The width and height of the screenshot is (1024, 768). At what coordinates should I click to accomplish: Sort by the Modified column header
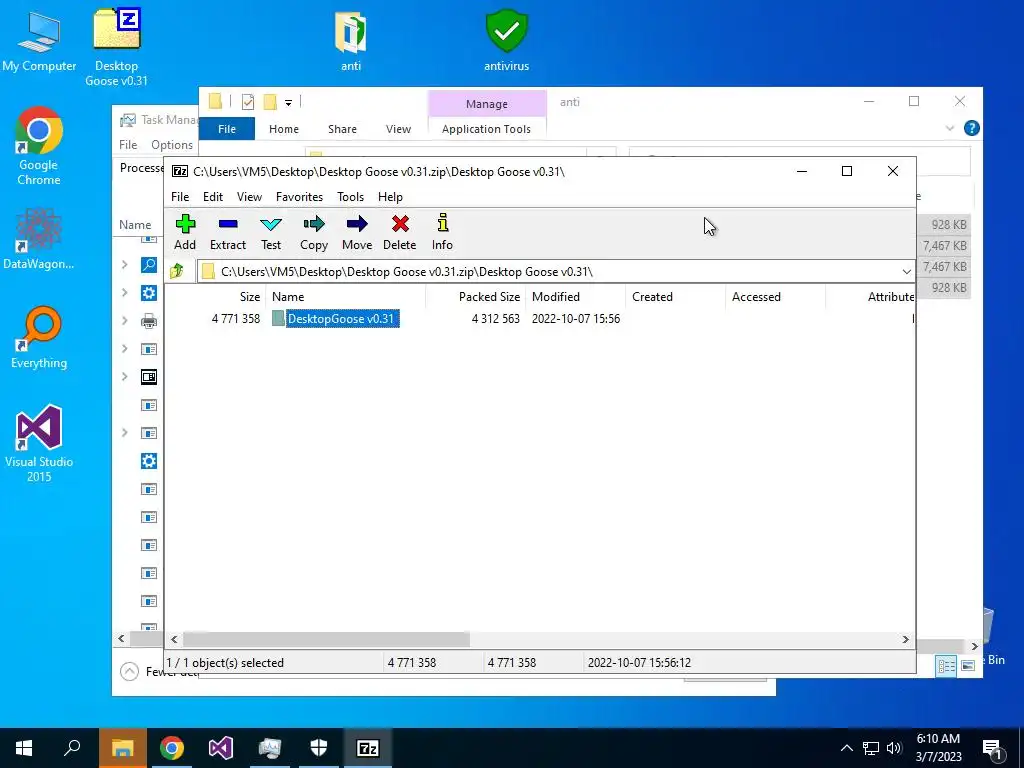pyautogui.click(x=556, y=296)
